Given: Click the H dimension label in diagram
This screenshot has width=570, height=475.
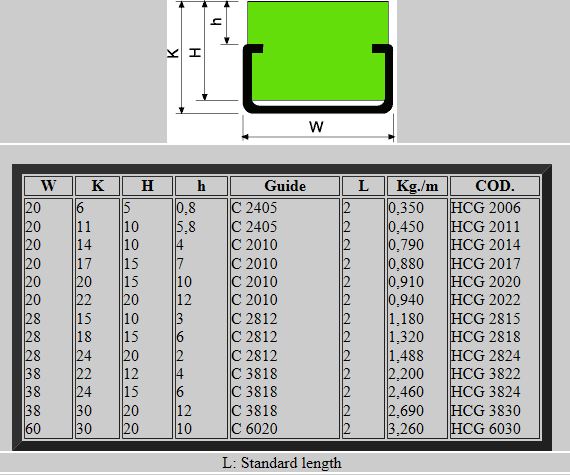Looking at the screenshot, I should point(196,53).
